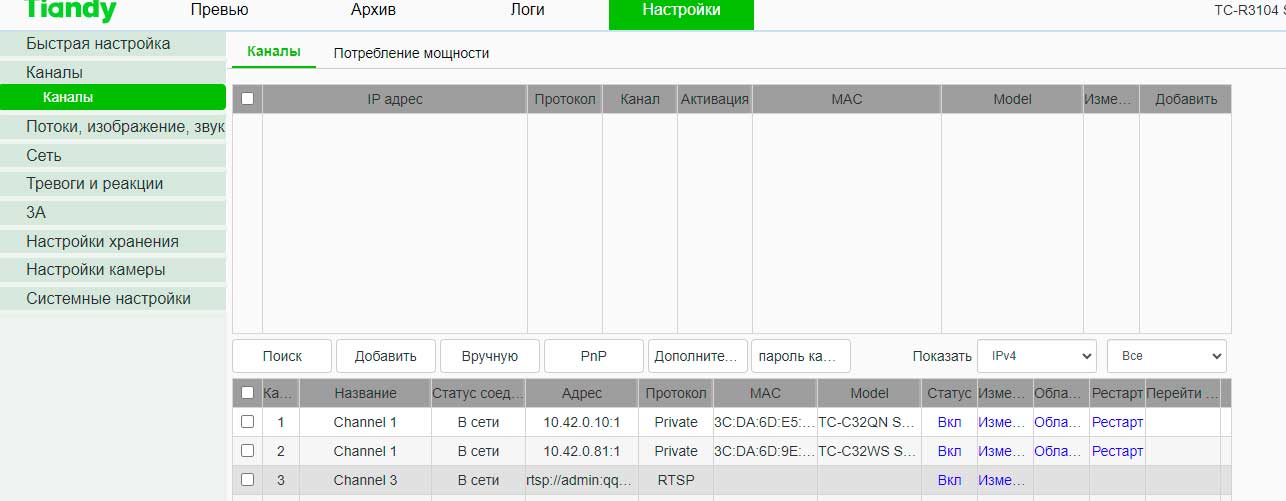Click the PnP button
Viewport: 1286px width, 501px height.
click(593, 356)
